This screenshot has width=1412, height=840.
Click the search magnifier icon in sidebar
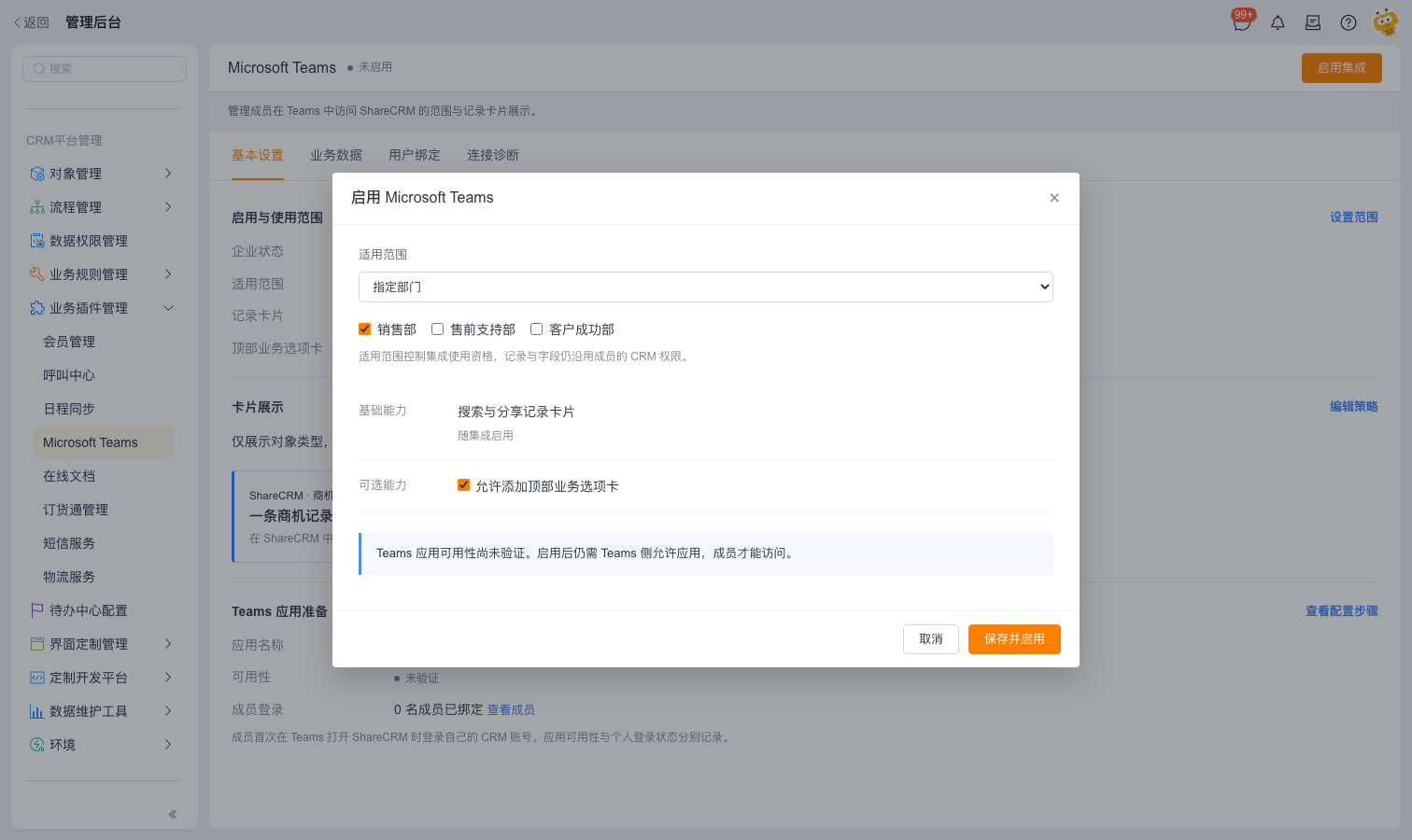pos(39,69)
